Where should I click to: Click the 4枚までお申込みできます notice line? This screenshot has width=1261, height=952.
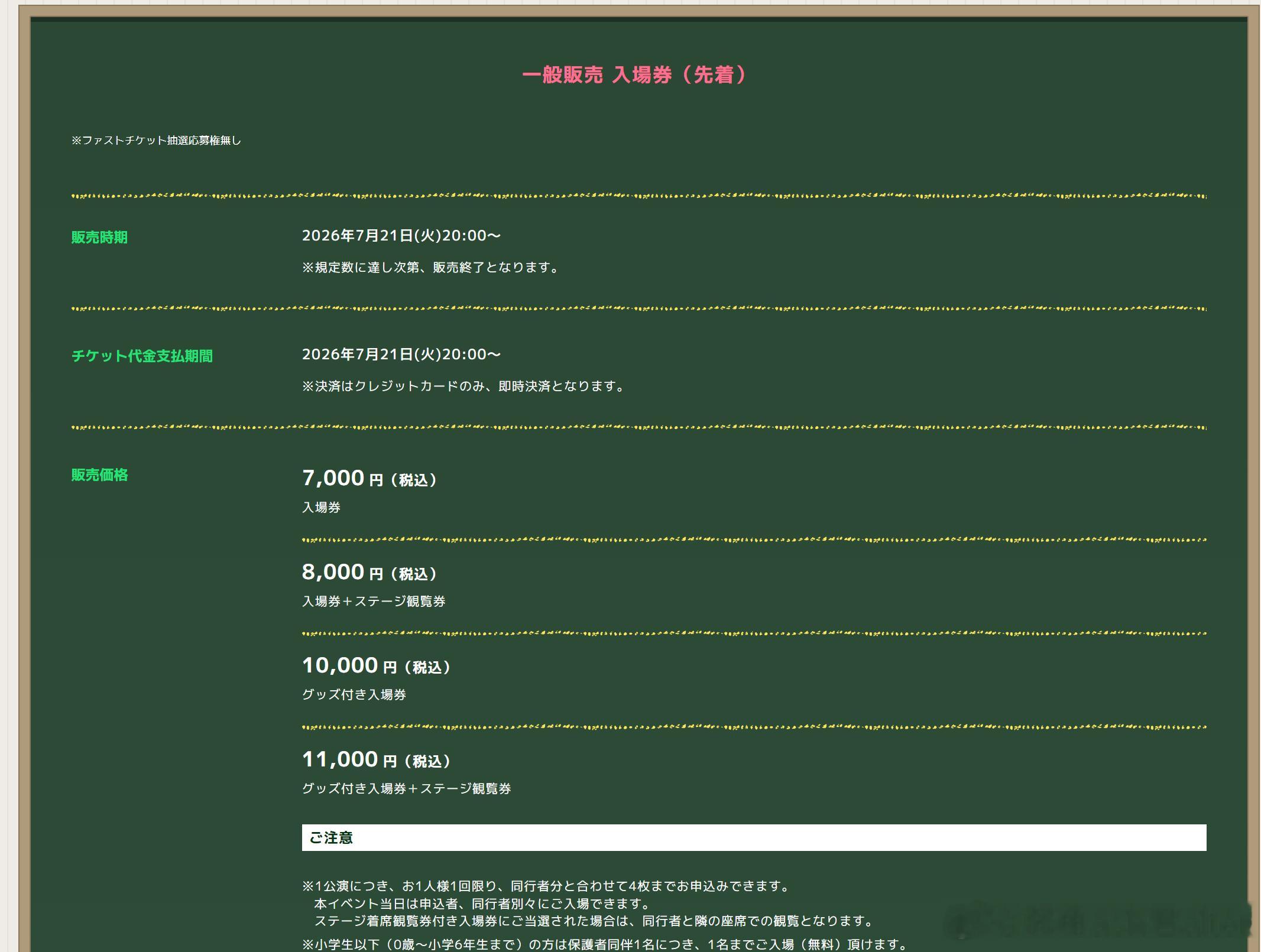tap(546, 886)
